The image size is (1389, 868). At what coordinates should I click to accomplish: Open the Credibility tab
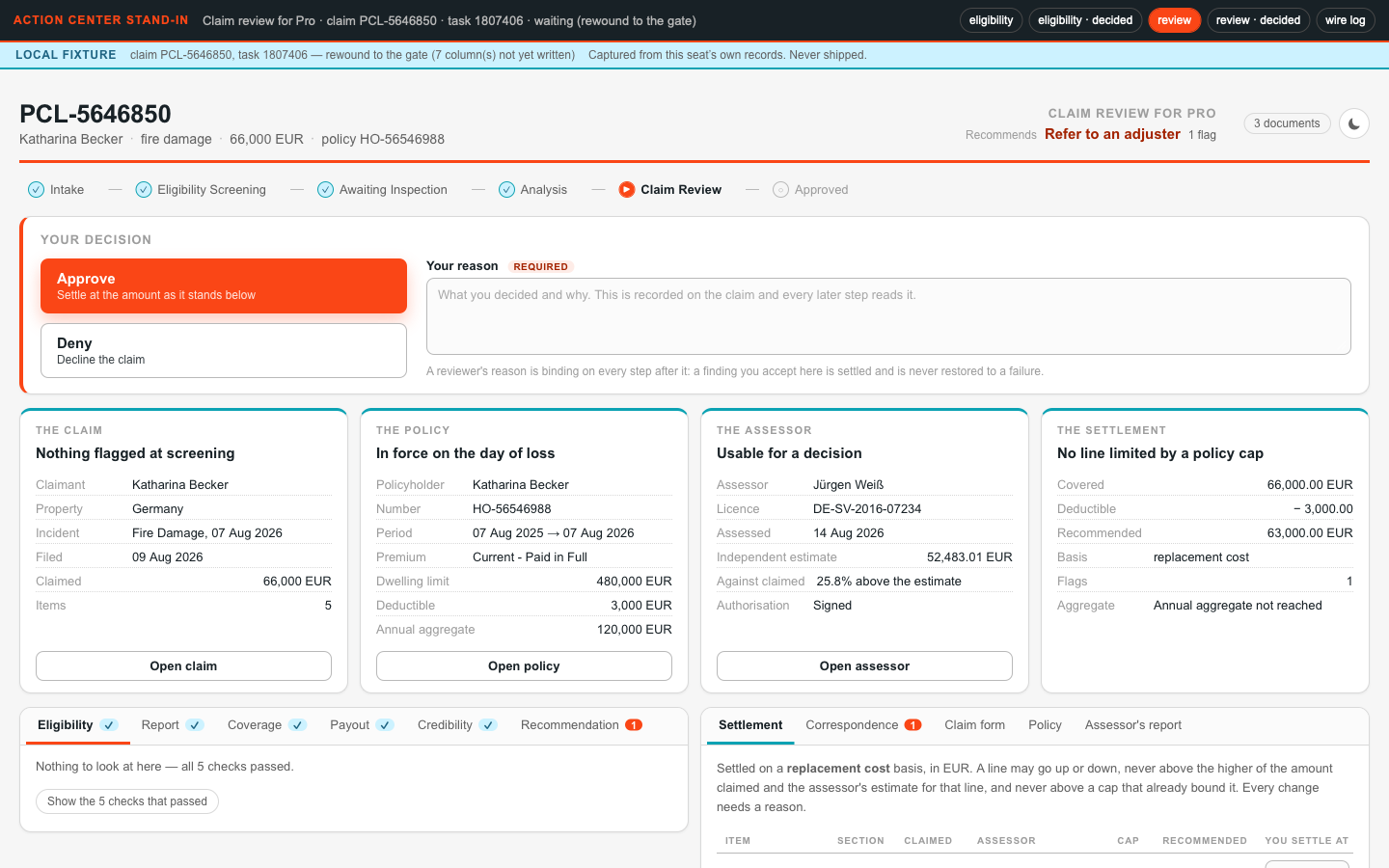point(457,725)
